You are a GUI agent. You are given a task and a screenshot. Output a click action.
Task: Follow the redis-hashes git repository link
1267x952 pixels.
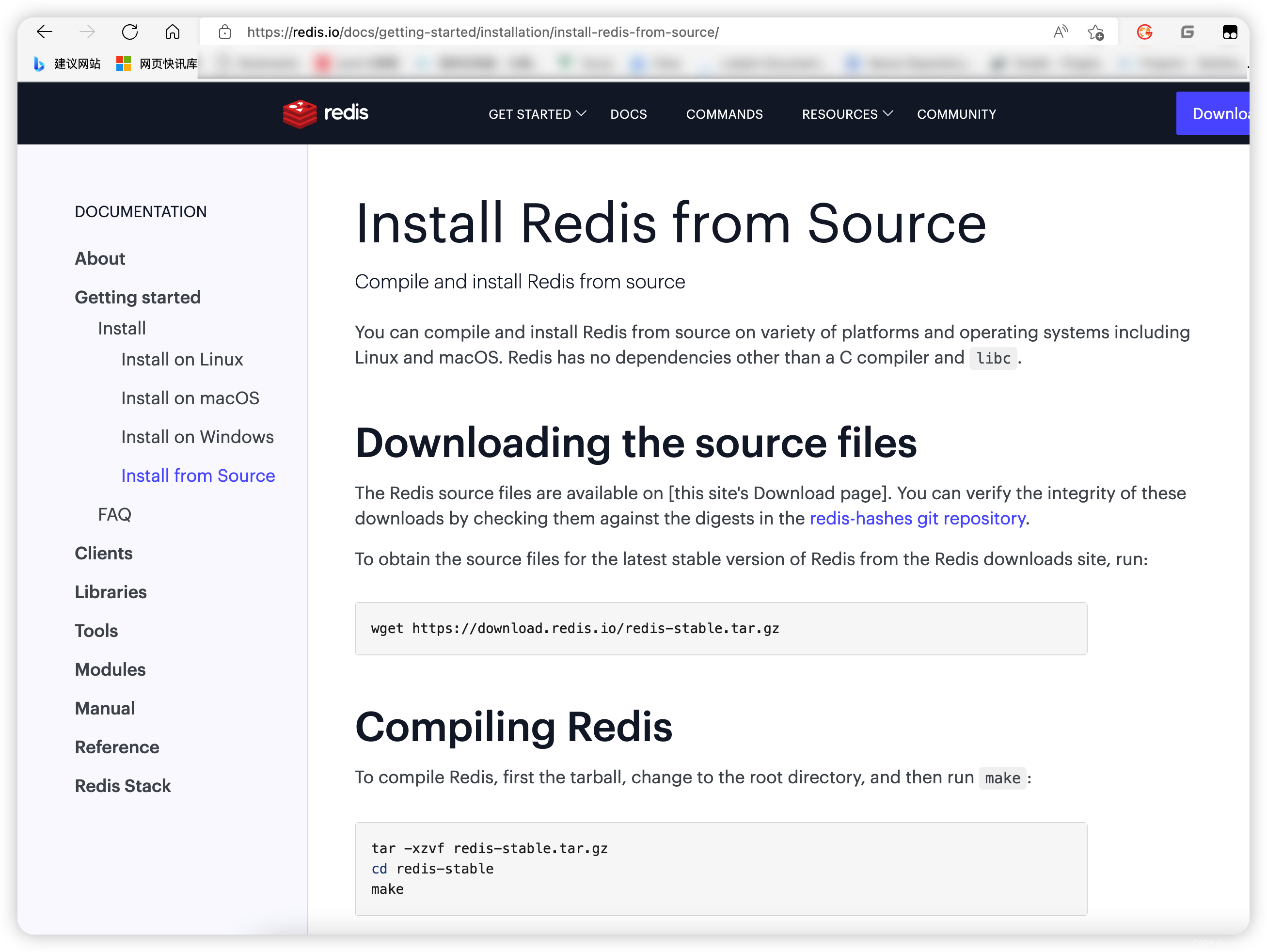point(917,518)
